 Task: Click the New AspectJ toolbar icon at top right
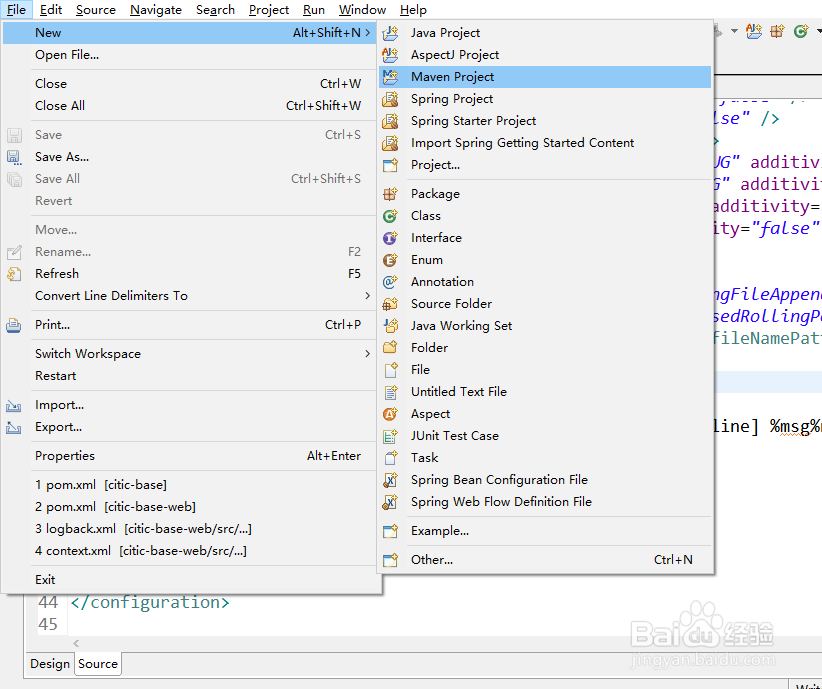pos(754,31)
